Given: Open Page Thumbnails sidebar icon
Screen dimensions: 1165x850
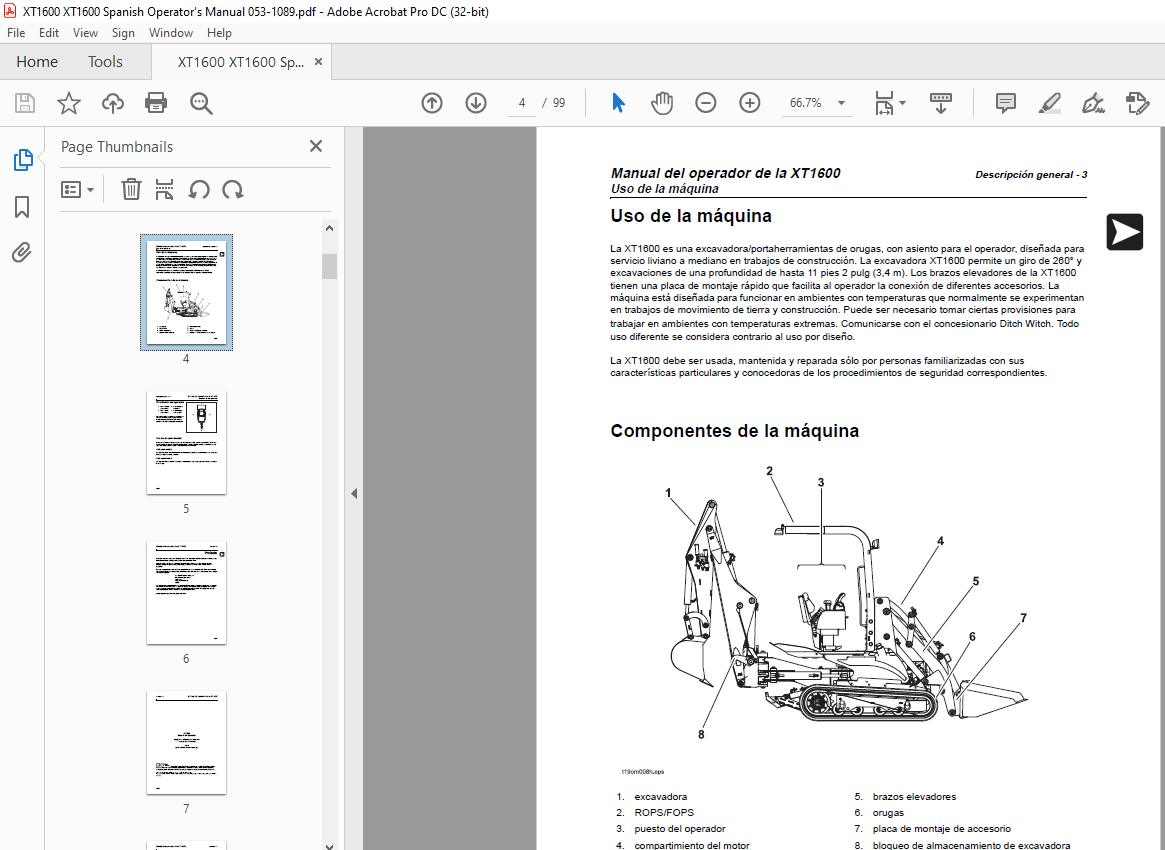Looking at the screenshot, I should click(x=22, y=160).
